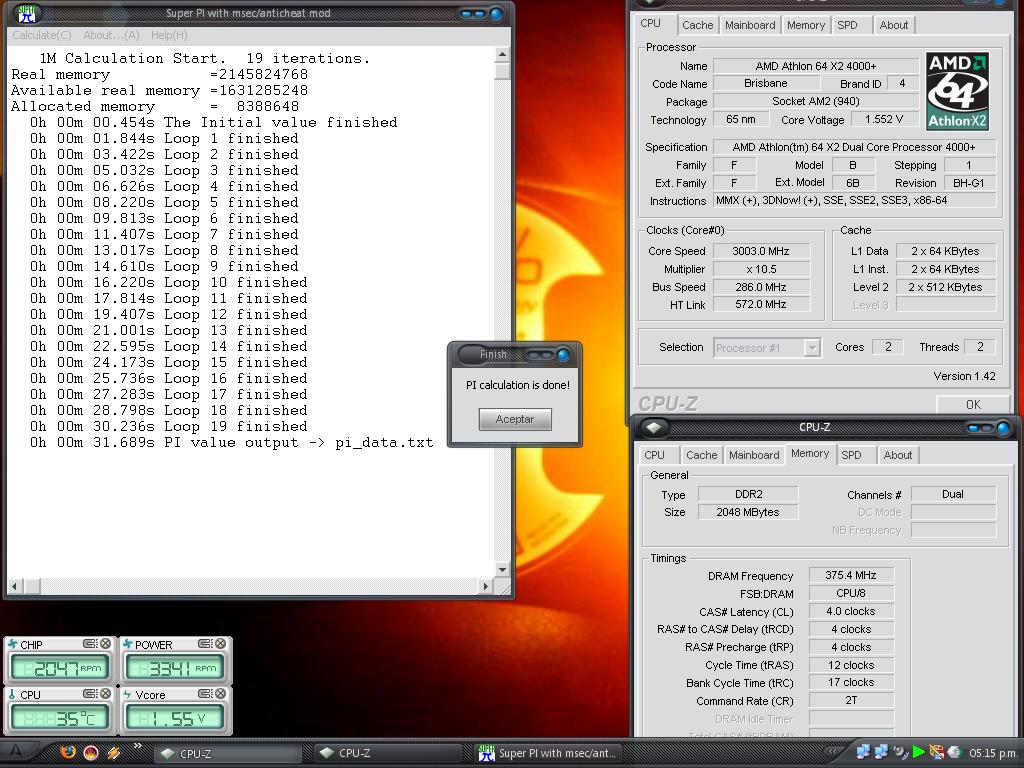Switch to Mainboard tab in lower CPU-Z window
The height and width of the screenshot is (768, 1024).
(754, 455)
